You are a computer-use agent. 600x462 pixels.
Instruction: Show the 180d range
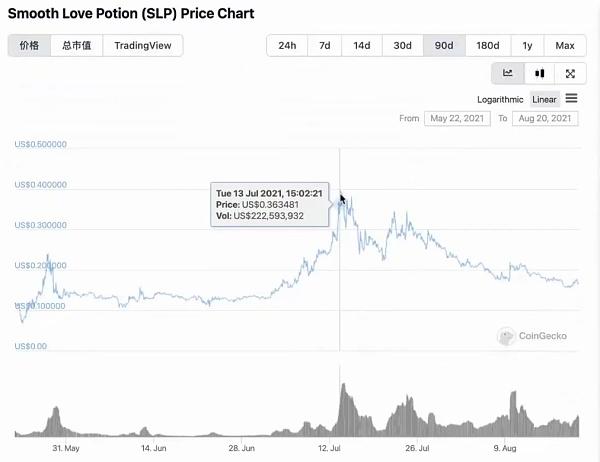click(x=488, y=46)
